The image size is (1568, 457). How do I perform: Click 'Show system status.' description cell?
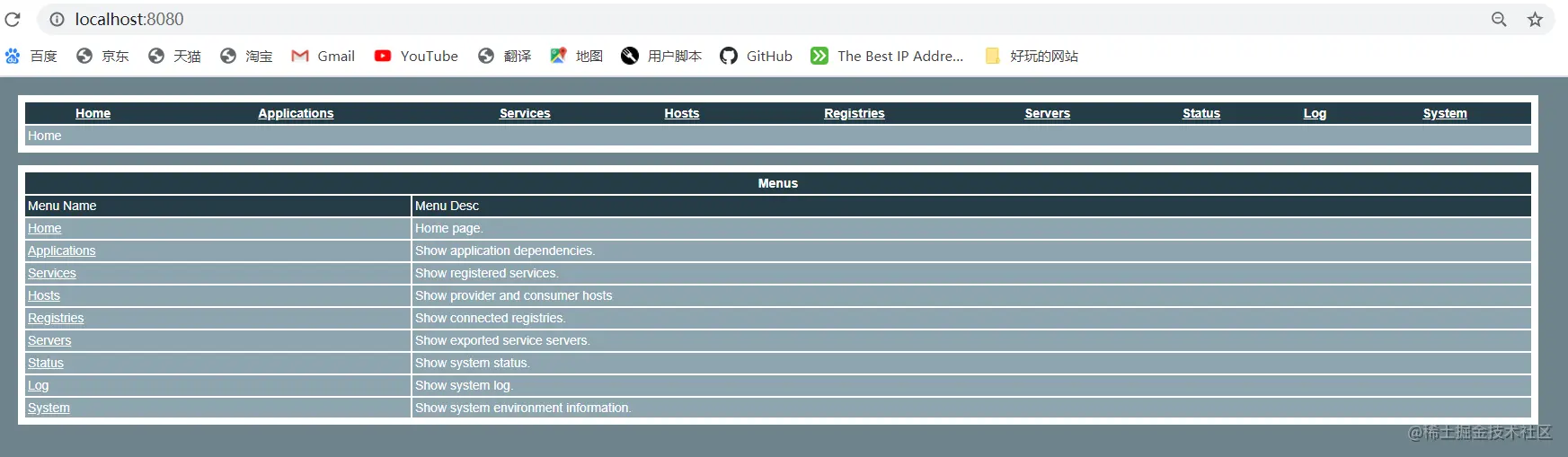pyautogui.click(x=971, y=363)
